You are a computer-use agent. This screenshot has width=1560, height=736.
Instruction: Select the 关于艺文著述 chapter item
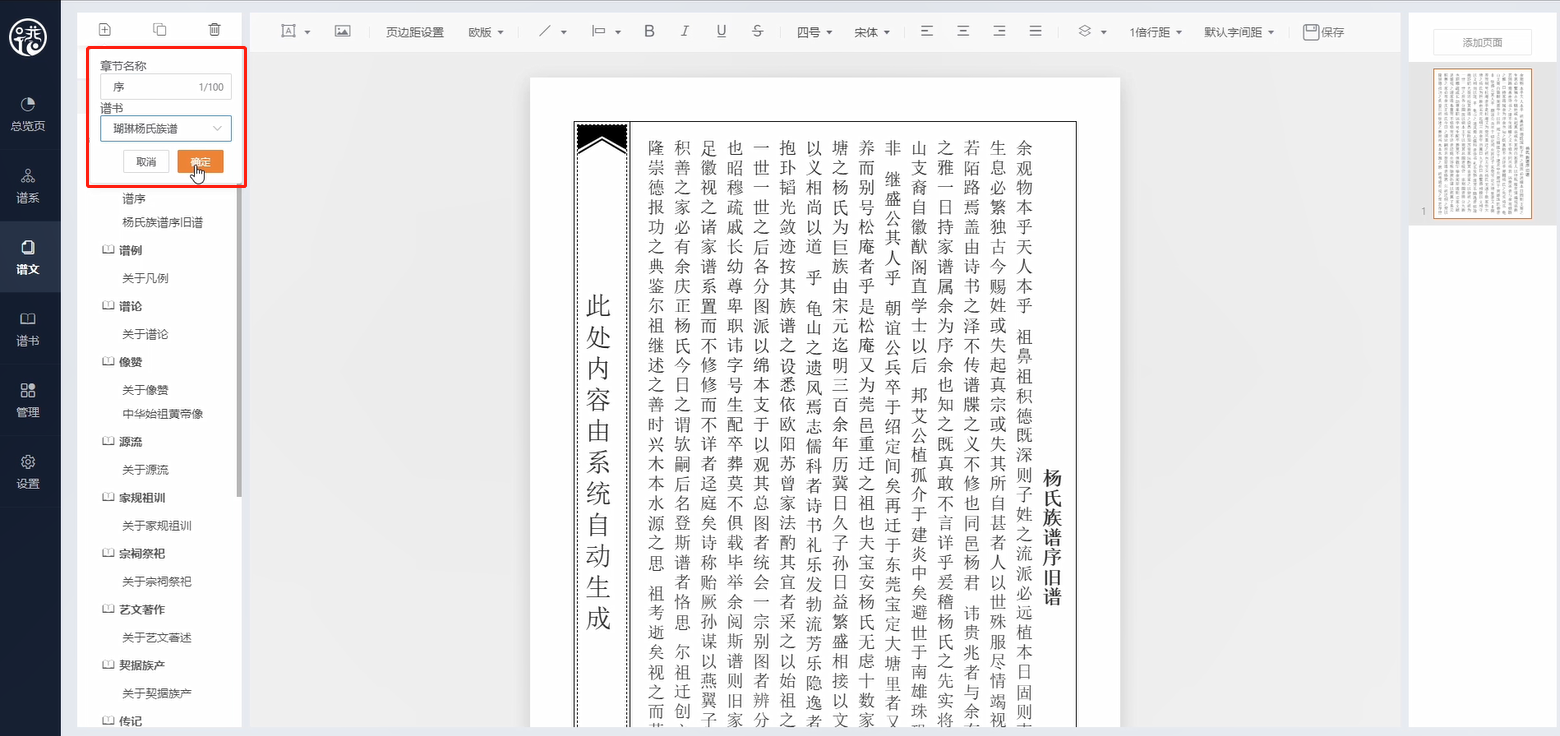[157, 637]
